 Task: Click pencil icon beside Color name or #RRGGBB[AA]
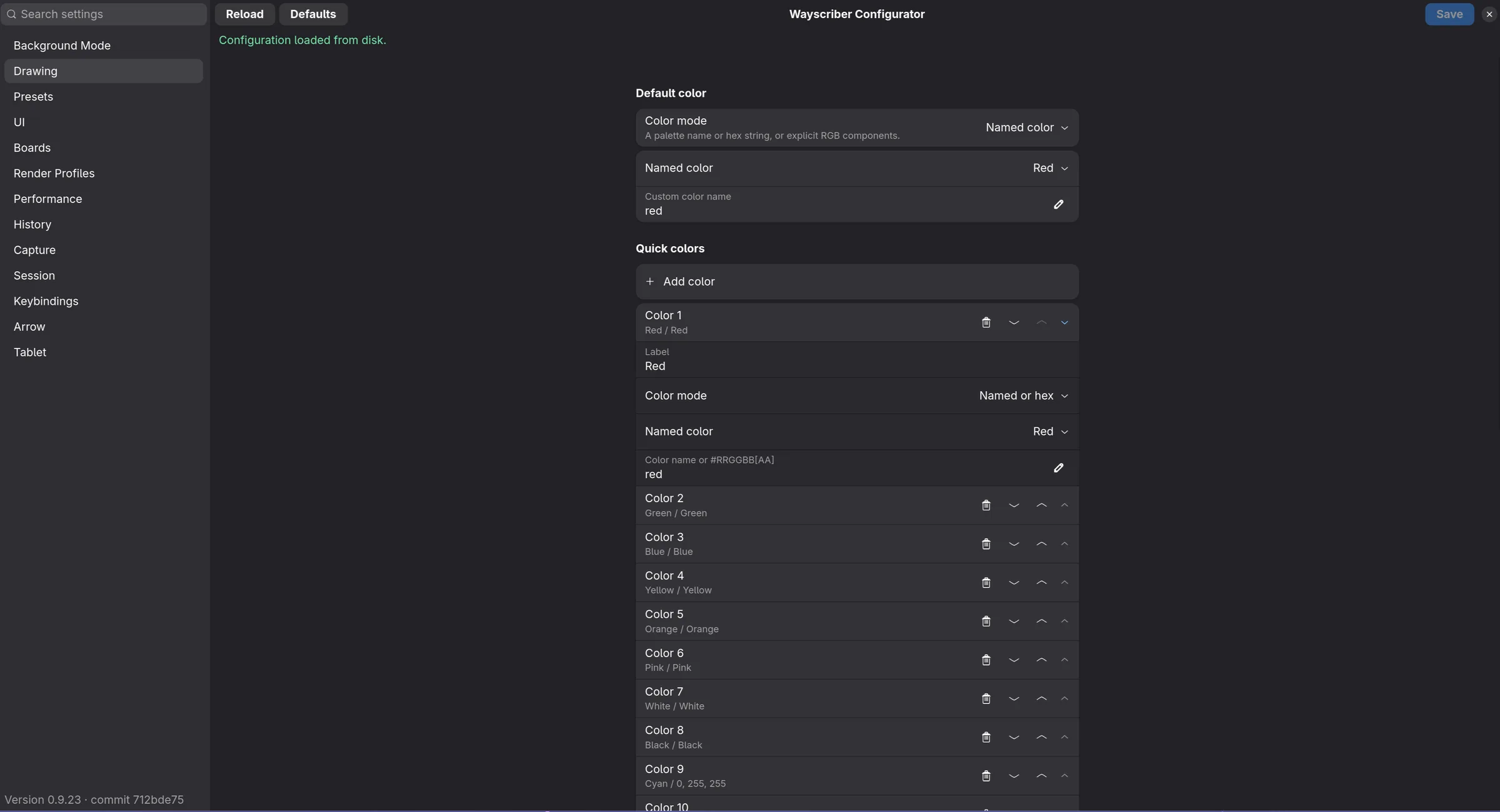(x=1058, y=468)
